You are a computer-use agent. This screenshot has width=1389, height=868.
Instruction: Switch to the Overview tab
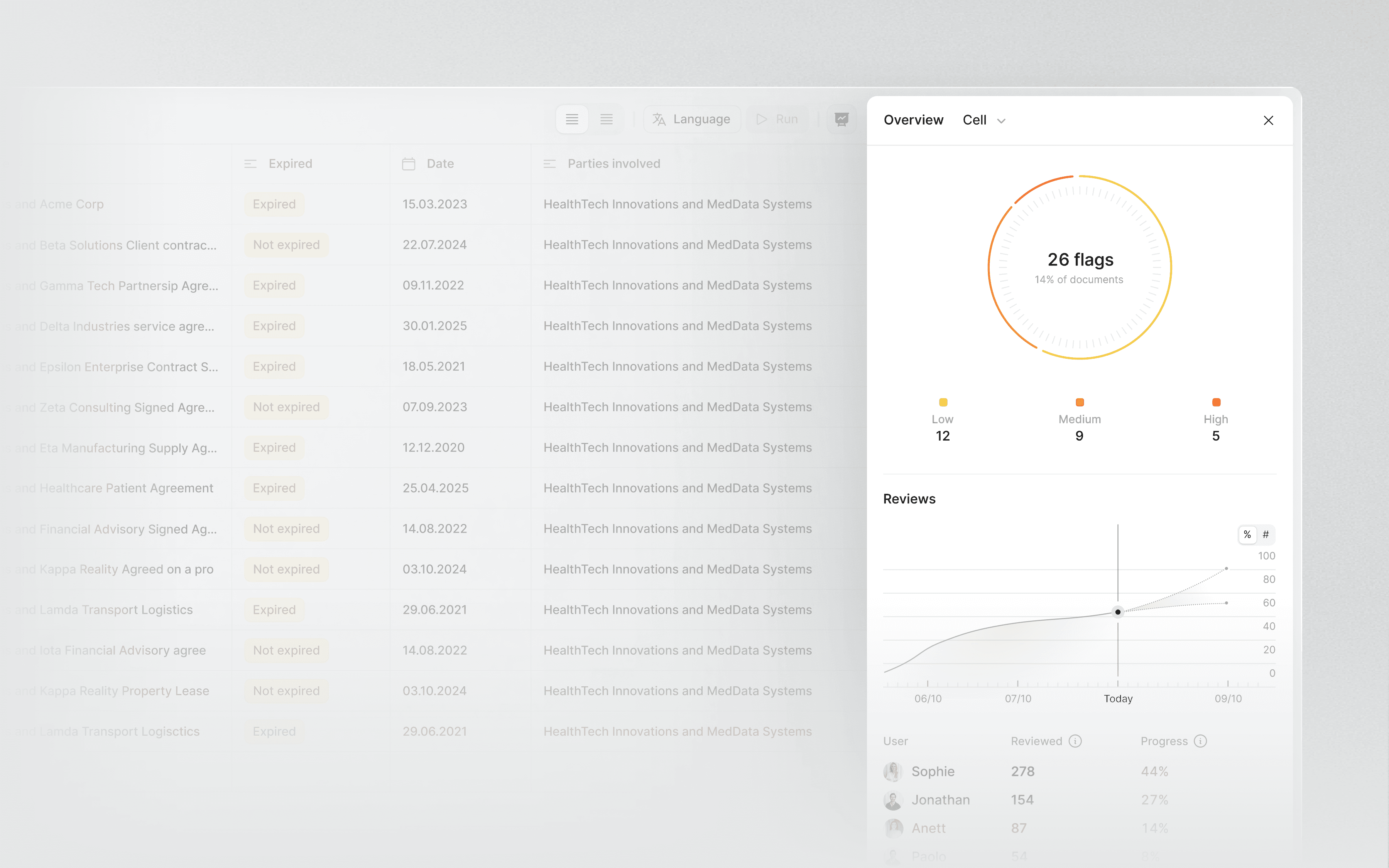913,120
